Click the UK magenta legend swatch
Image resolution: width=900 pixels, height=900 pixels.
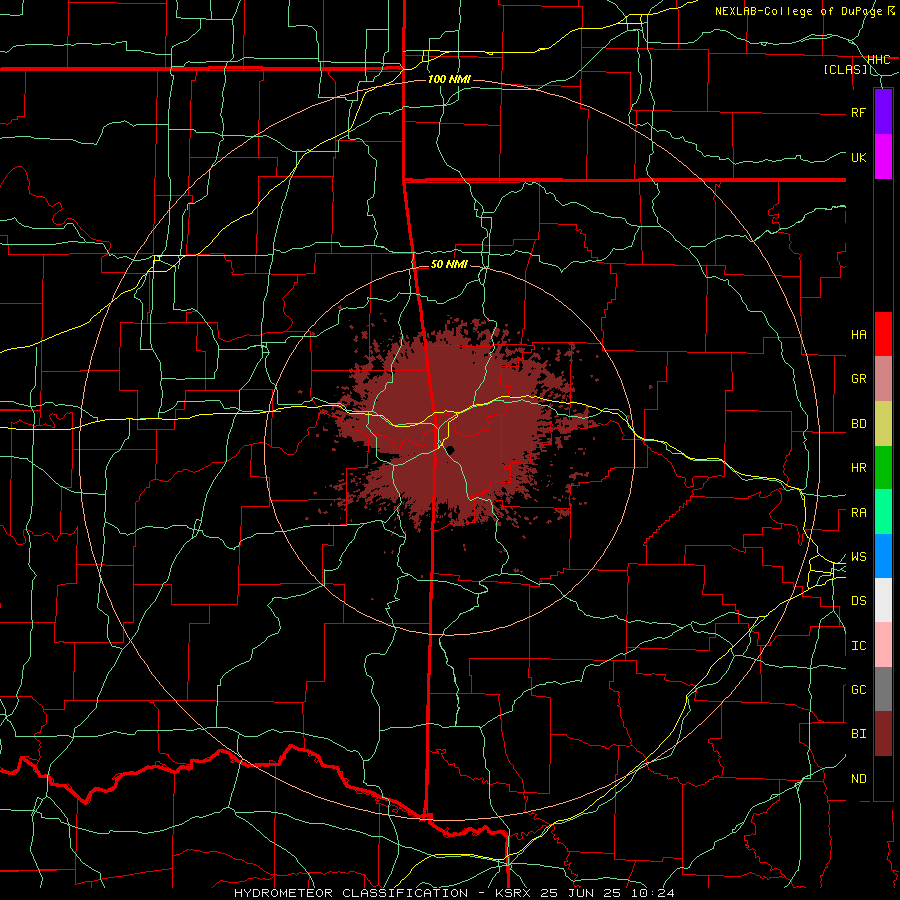(x=883, y=157)
